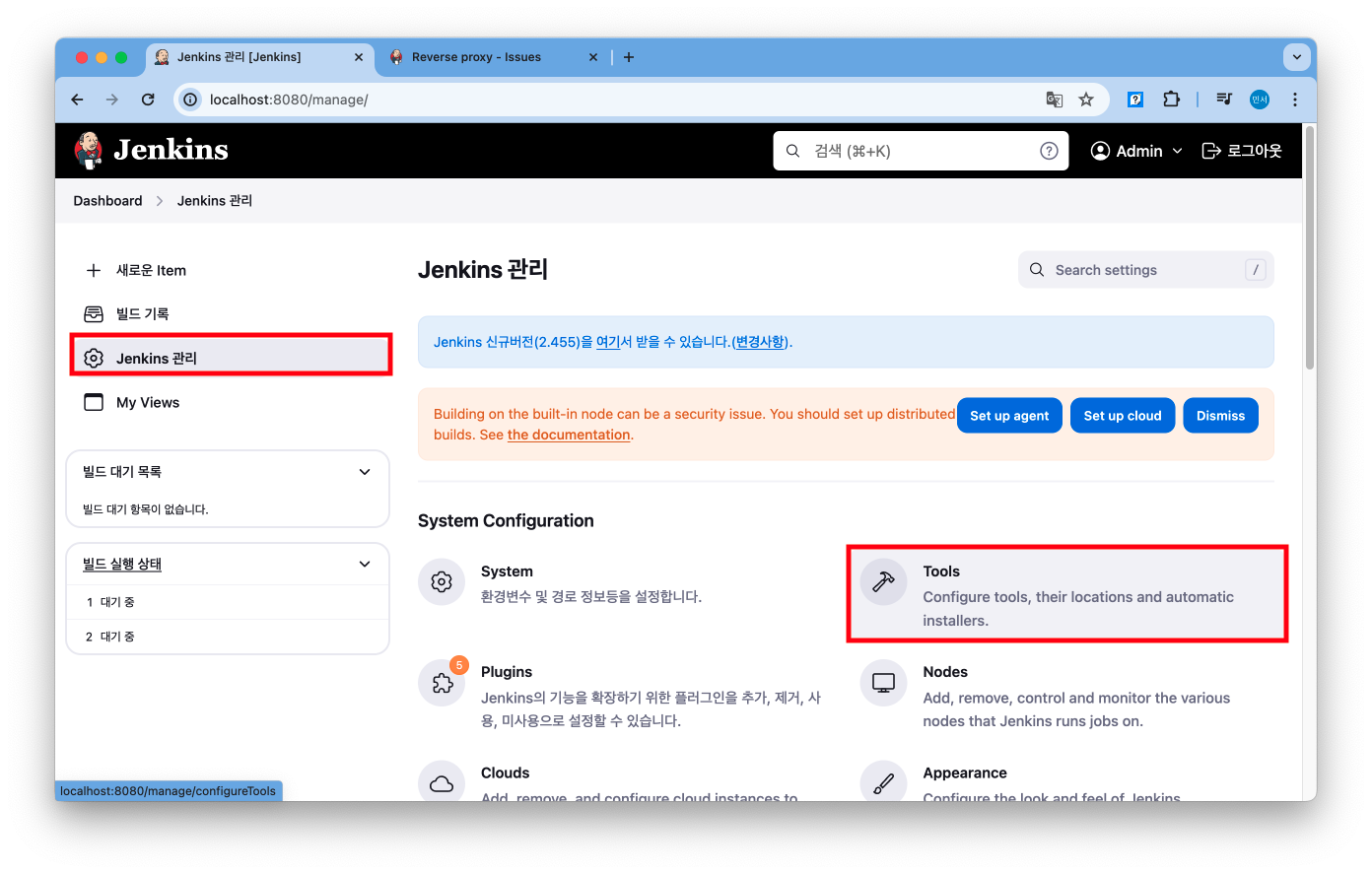Click executor row '2 대기 중'

pyautogui.click(x=228, y=637)
